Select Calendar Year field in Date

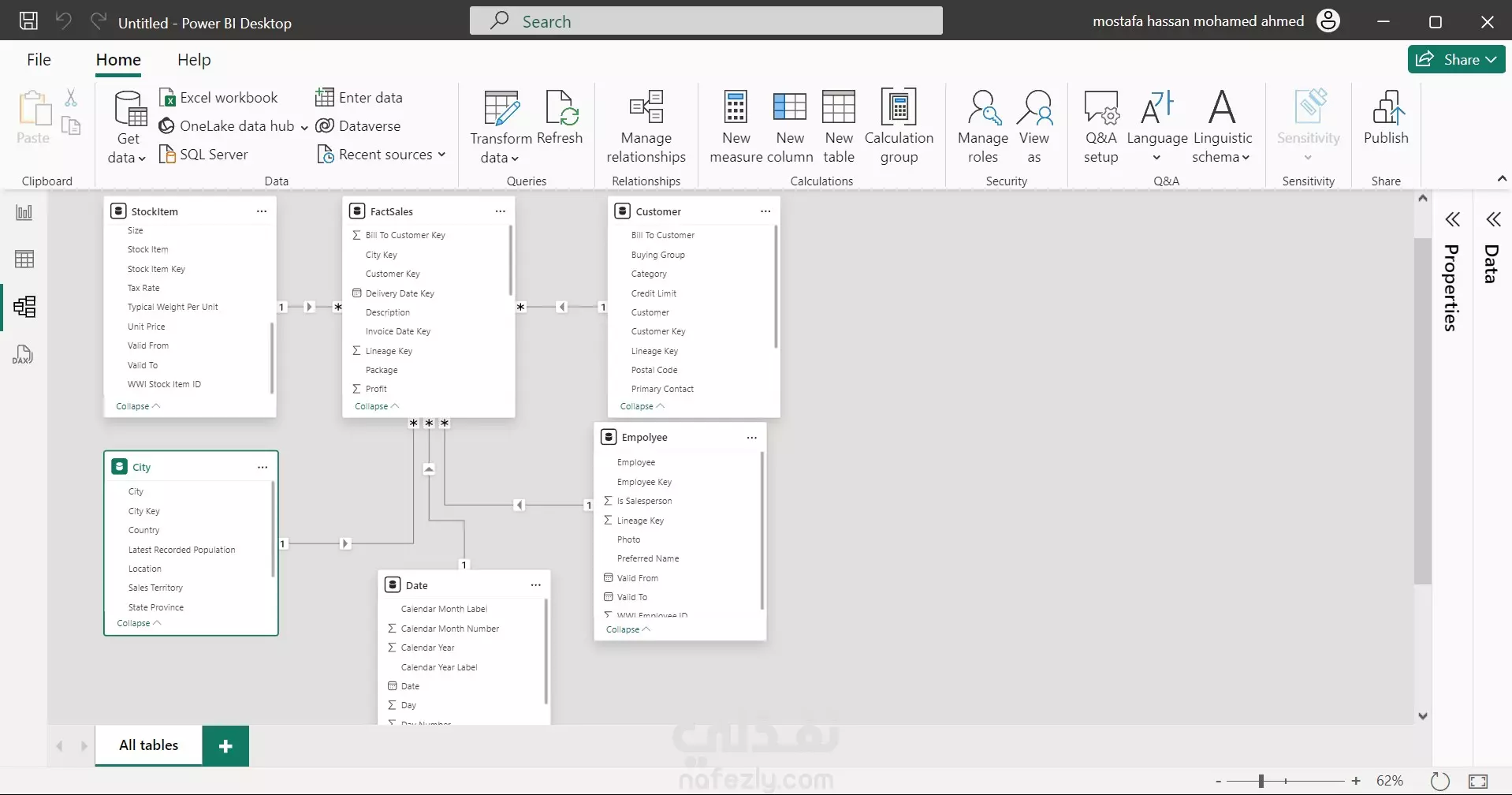click(427, 648)
